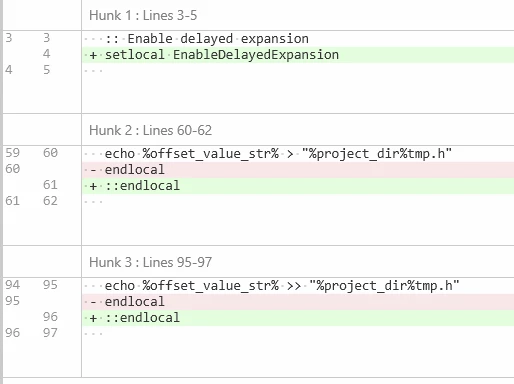The image size is (514, 384).
Task: Click the ':: Enable delayed expansion' line
Action: (298, 39)
